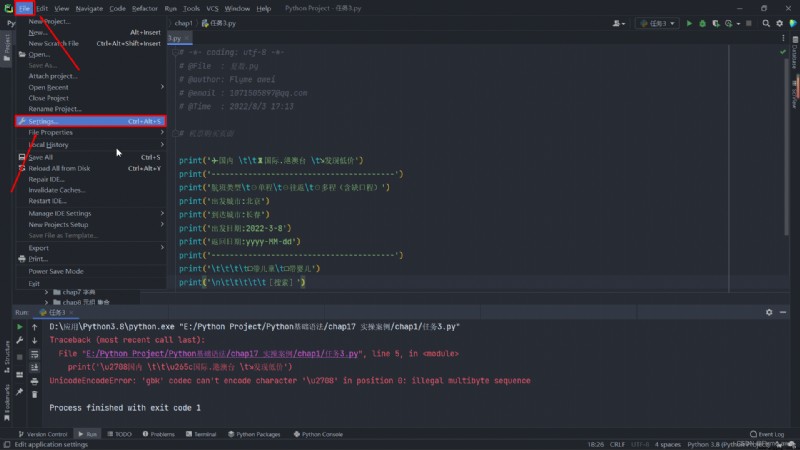Toggle scroll to end icon in Run panel
Image resolution: width=800 pixels, height=450 pixels.
(35, 367)
